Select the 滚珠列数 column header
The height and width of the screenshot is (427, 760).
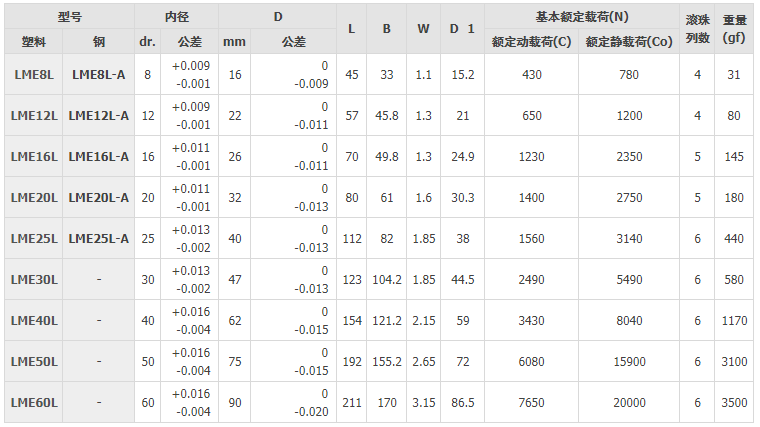698,29
